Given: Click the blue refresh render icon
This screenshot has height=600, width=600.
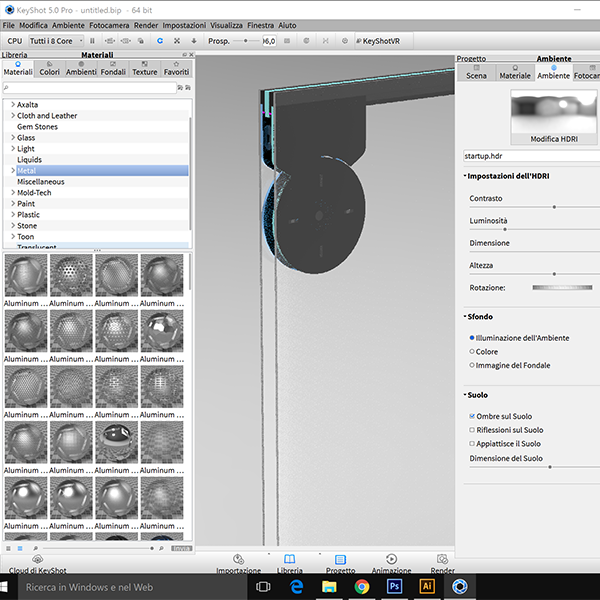Looking at the screenshot, I should point(160,41).
